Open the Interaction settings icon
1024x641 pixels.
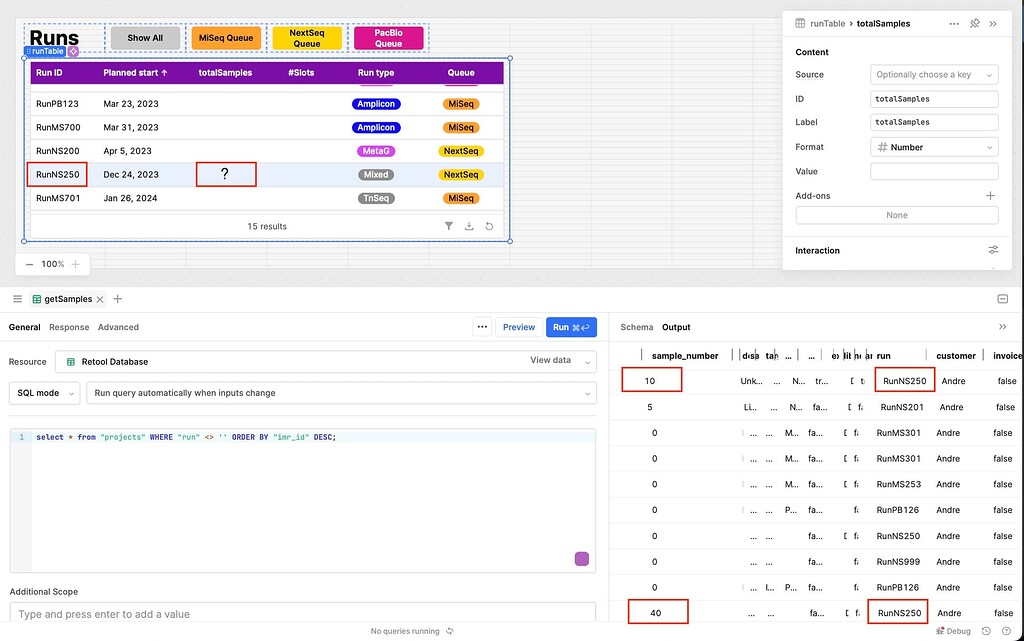pos(993,250)
